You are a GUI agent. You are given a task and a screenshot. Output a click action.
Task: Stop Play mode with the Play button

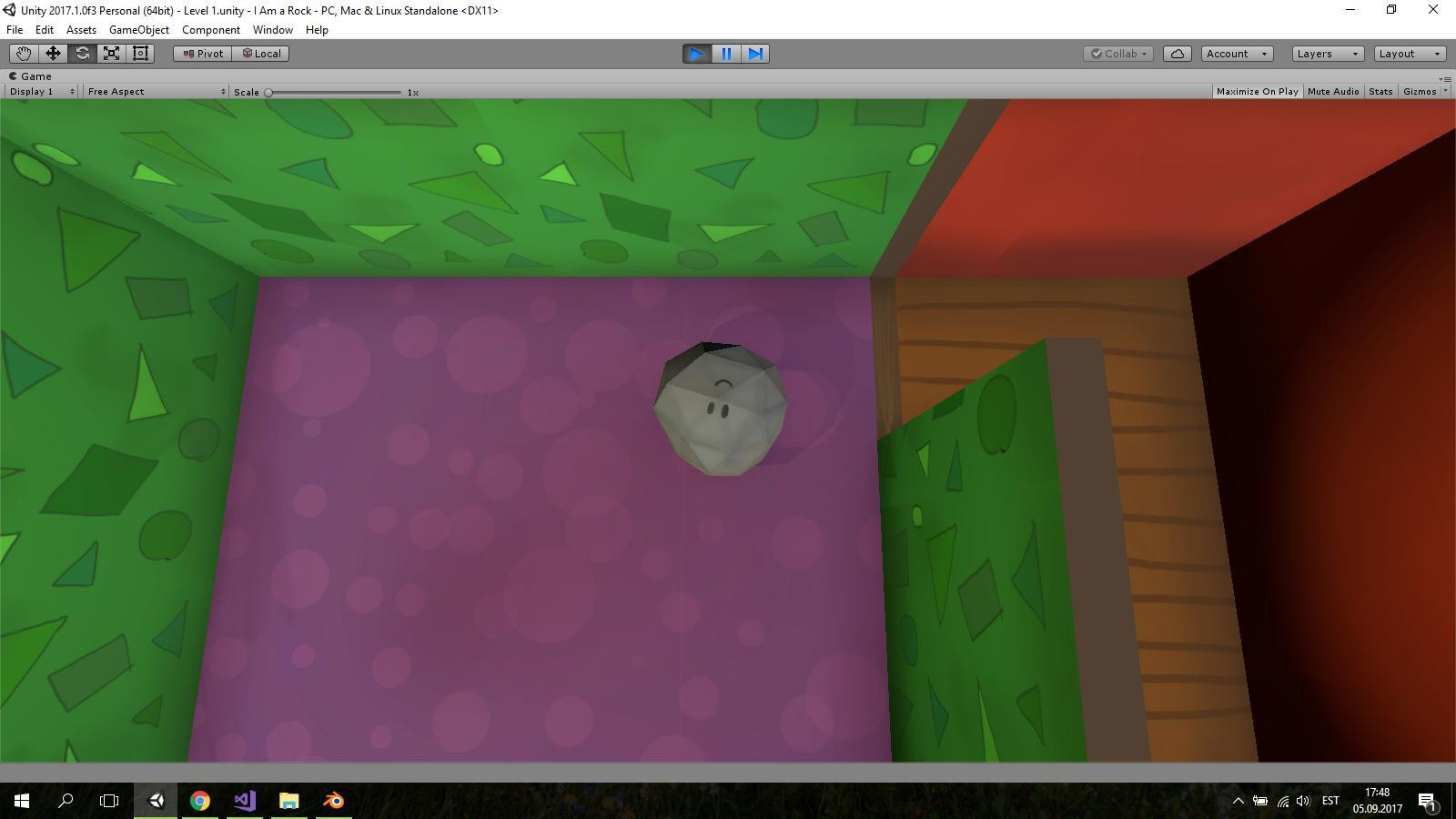click(697, 54)
